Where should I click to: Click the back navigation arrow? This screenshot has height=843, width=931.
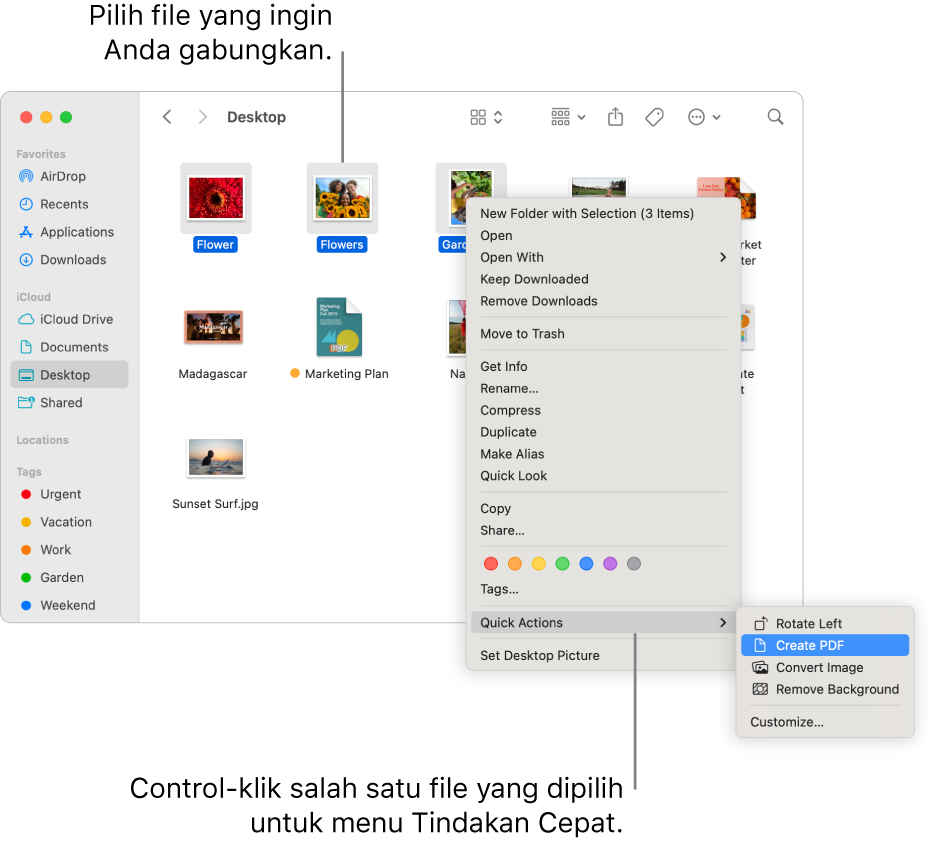point(167,117)
